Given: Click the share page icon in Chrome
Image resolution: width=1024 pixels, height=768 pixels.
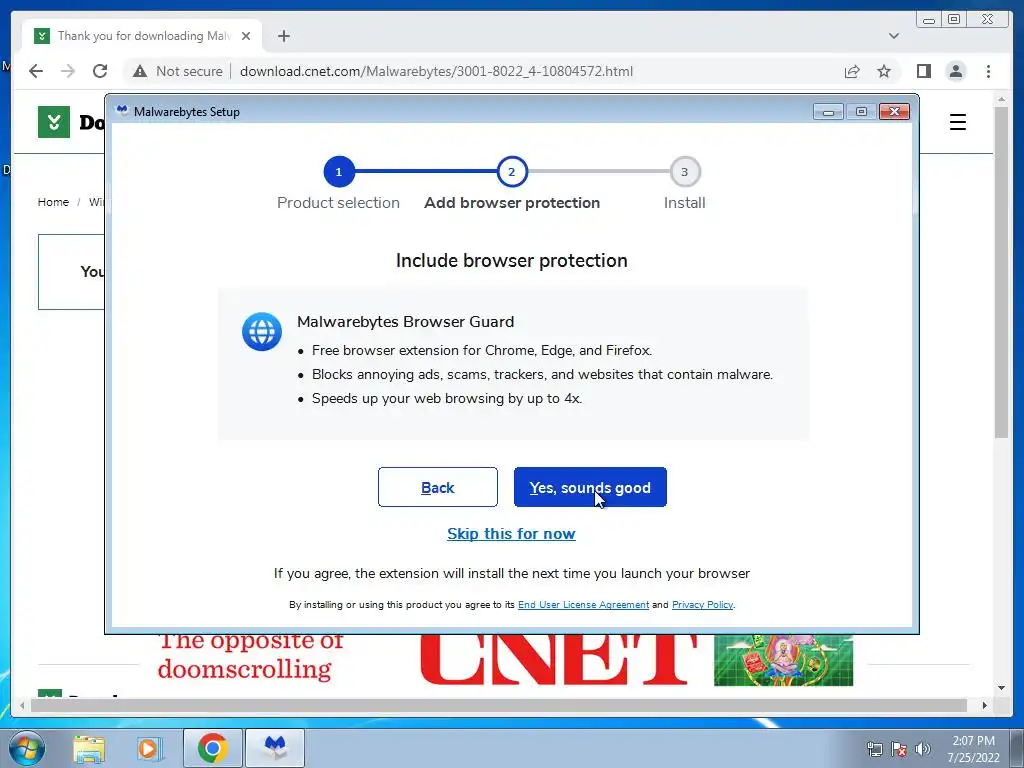Looking at the screenshot, I should tap(852, 71).
